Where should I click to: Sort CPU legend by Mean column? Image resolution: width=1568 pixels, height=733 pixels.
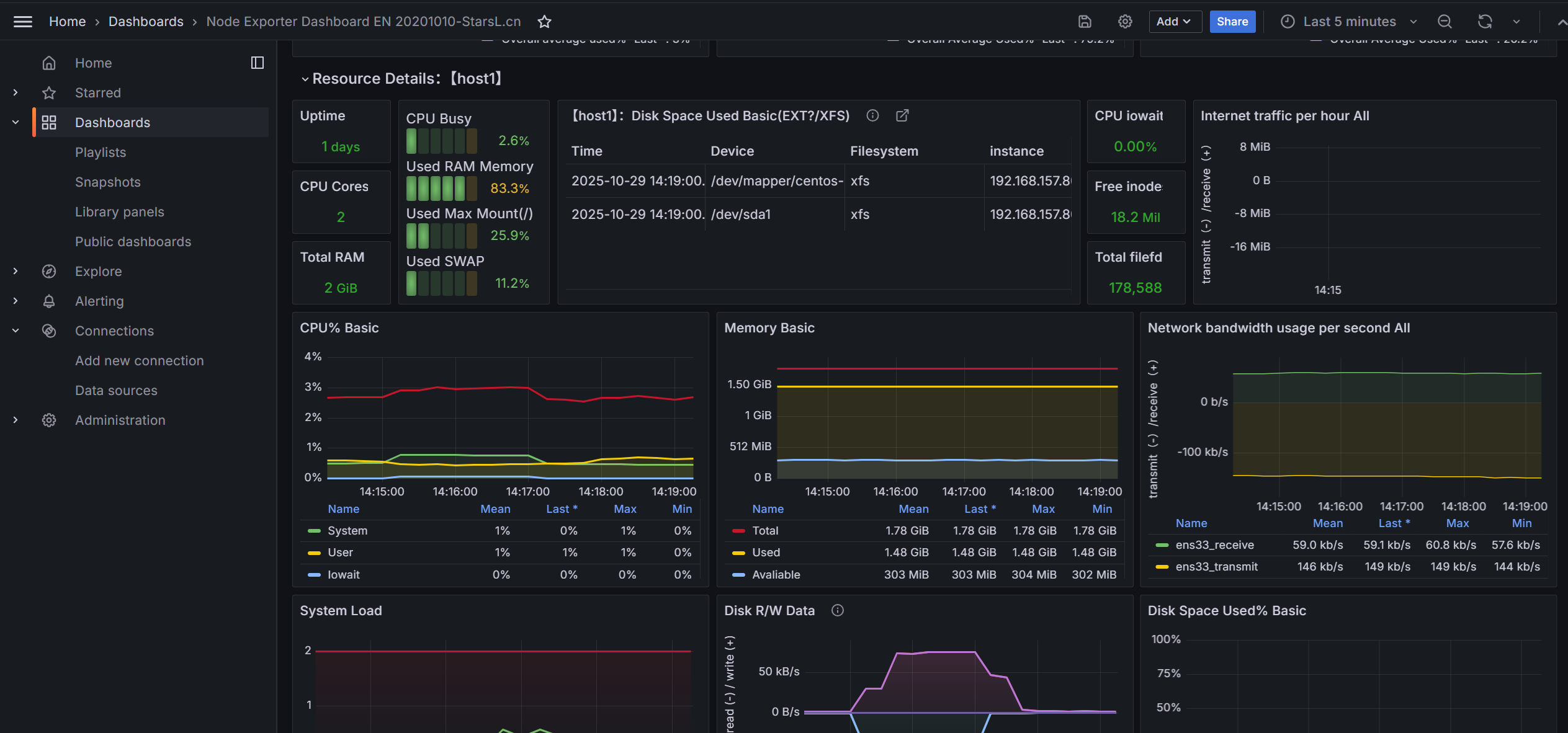pyautogui.click(x=495, y=509)
